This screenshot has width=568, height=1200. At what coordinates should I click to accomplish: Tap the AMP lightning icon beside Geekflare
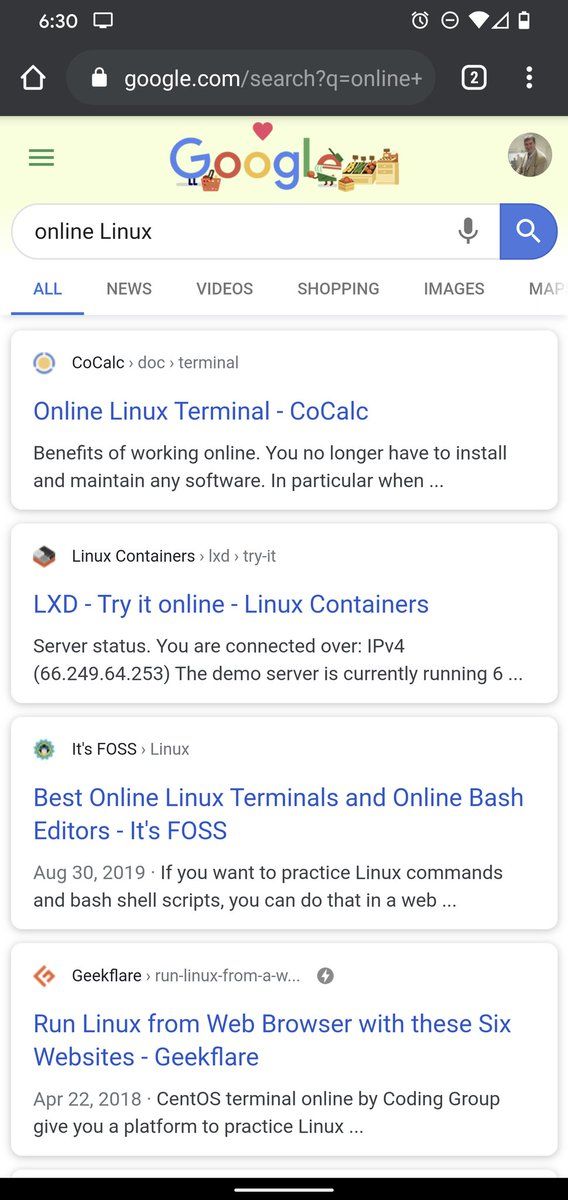click(x=325, y=976)
